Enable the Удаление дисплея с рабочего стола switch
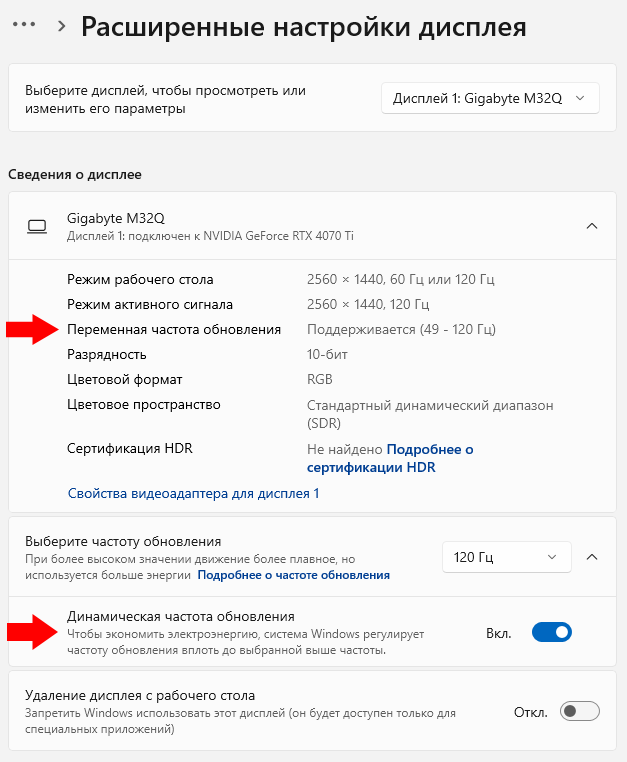The height and width of the screenshot is (762, 627). click(x=580, y=711)
